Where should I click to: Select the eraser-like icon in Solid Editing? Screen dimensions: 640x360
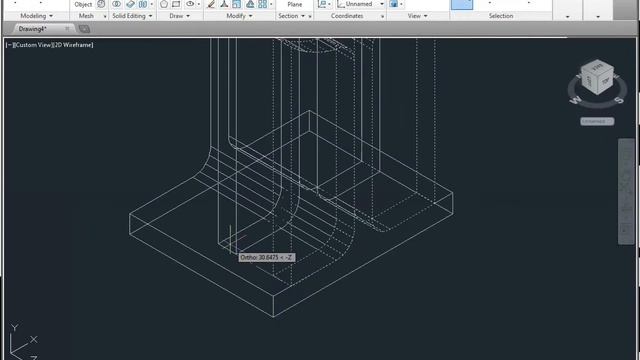(130, 4)
